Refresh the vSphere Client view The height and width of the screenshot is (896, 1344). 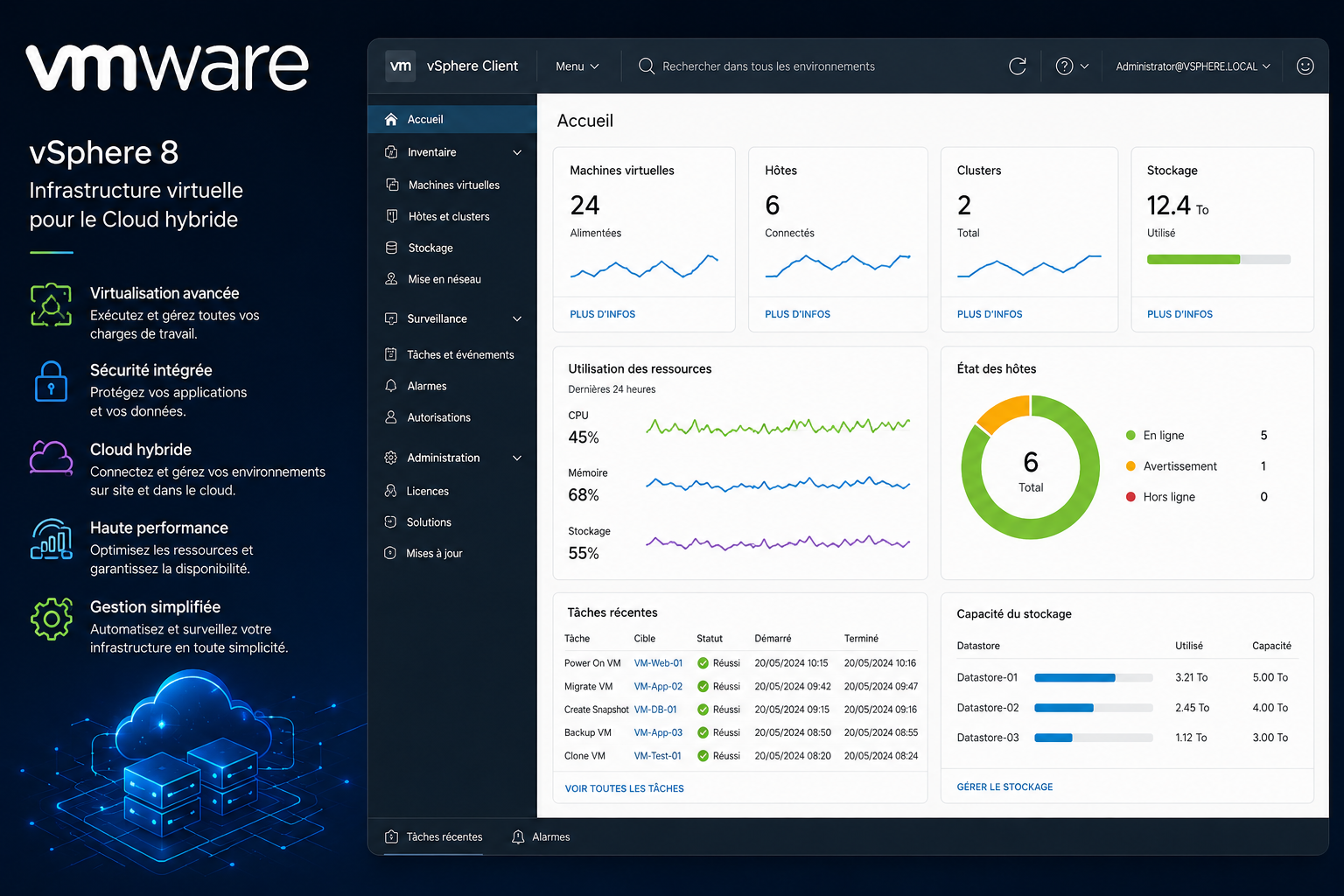(x=1018, y=66)
